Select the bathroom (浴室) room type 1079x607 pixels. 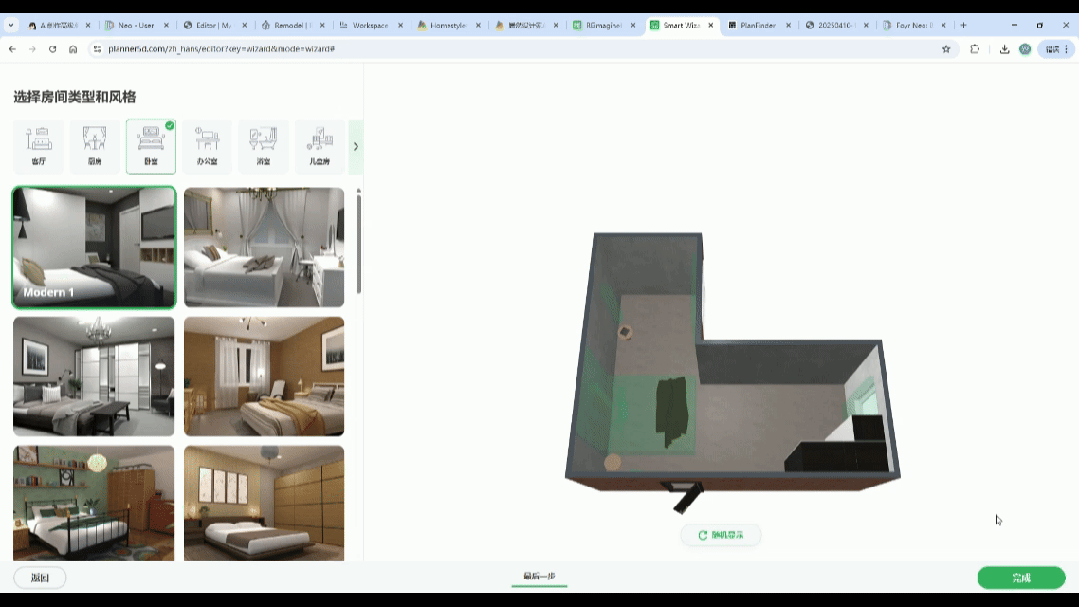(x=263, y=146)
